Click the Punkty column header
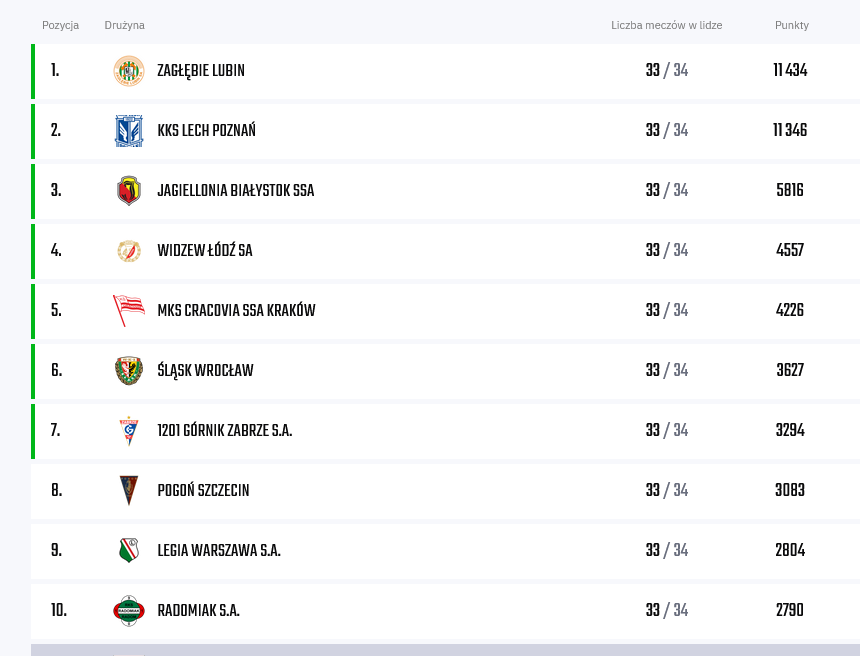 tap(791, 25)
